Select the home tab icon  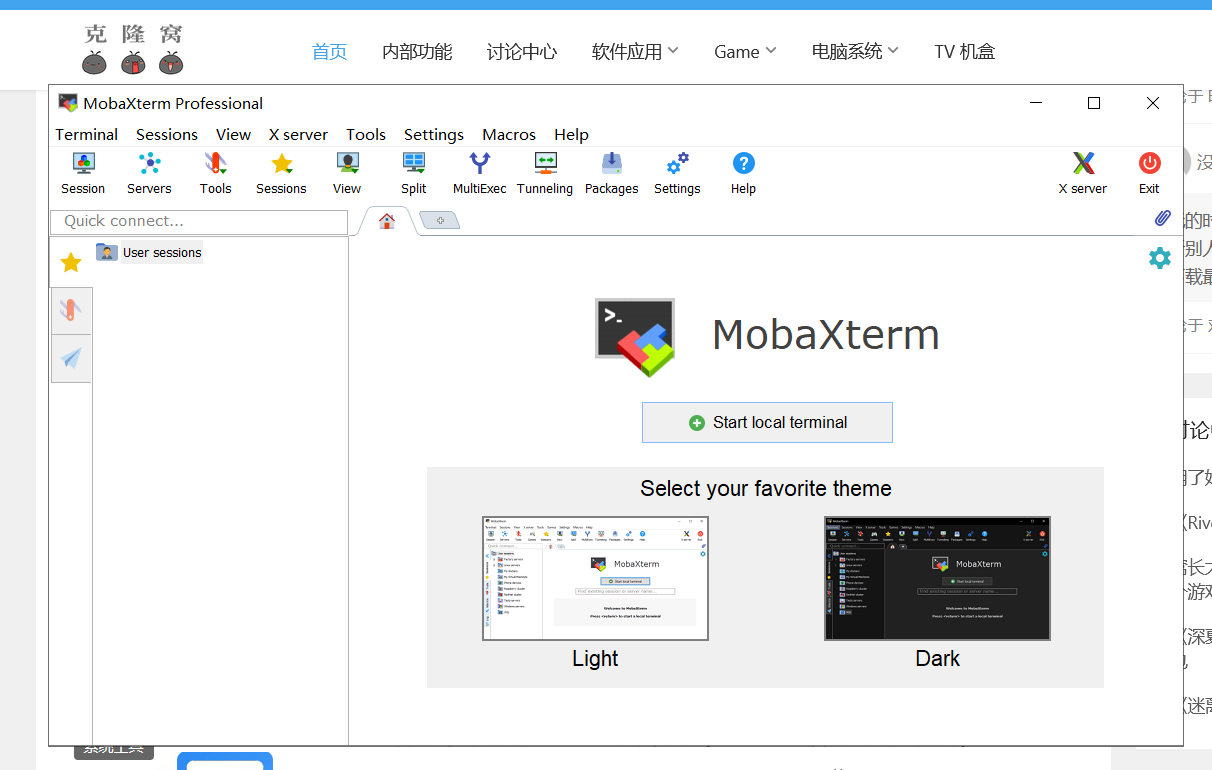(386, 221)
